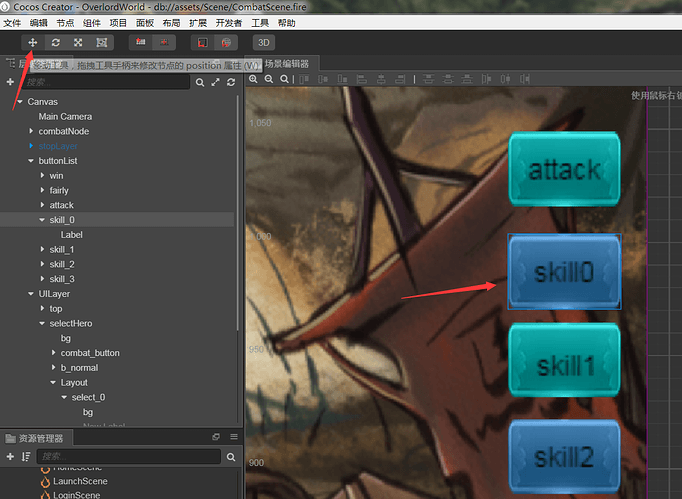Image resolution: width=682 pixels, height=499 pixels.
Task: Align selected nodes to left
Action: 361,79
